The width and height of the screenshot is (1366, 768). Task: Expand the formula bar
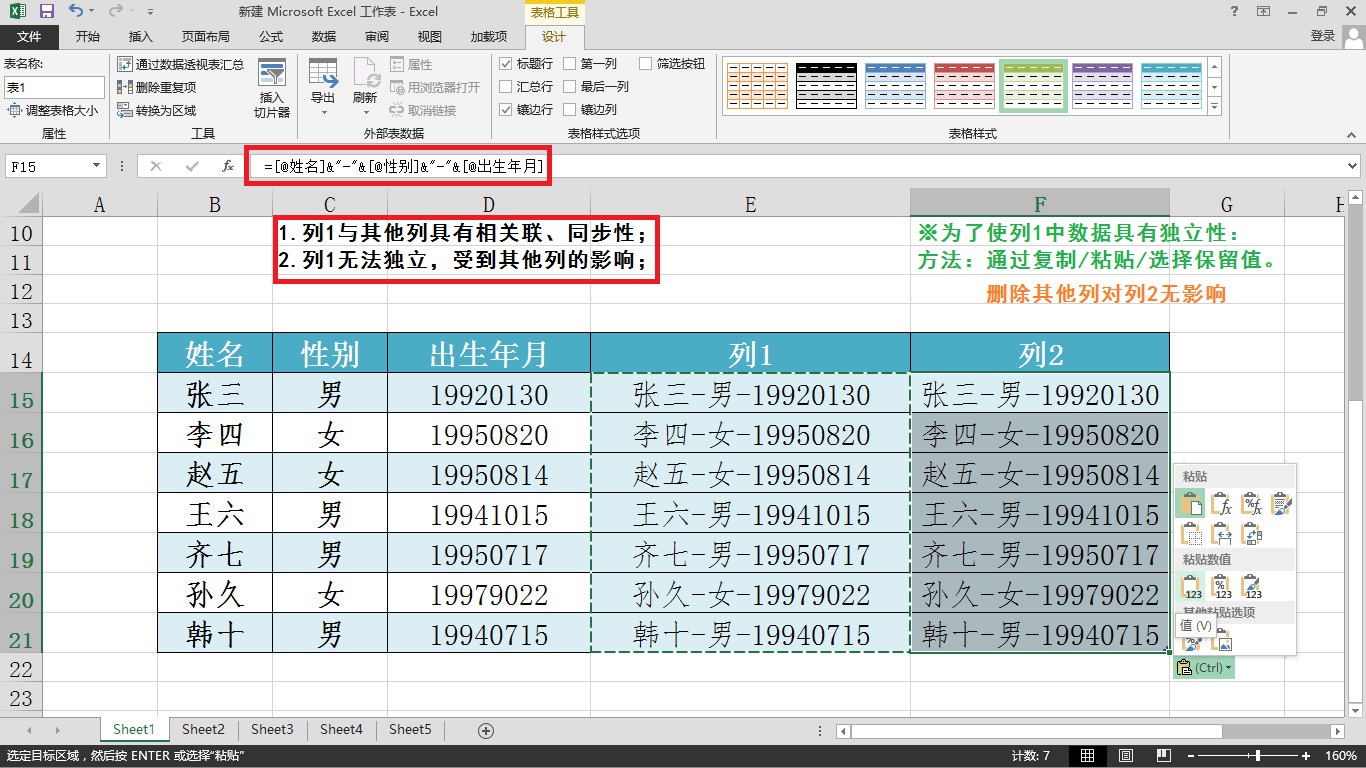pyautogui.click(x=1353, y=166)
